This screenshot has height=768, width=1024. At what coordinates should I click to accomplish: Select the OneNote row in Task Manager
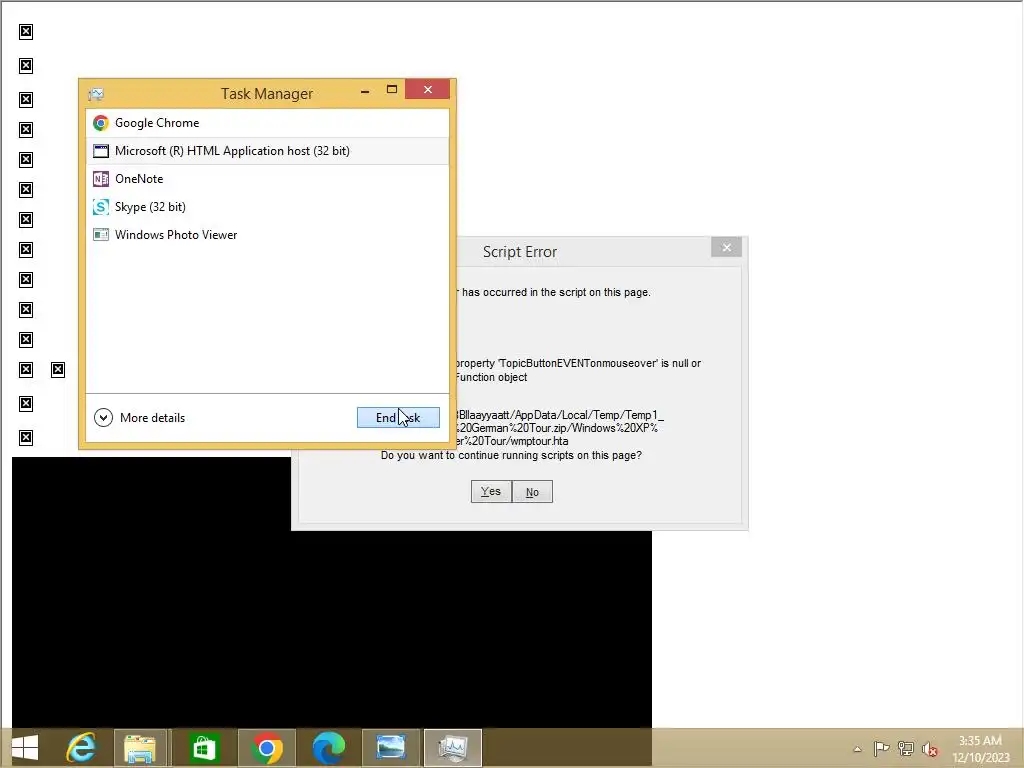pyautogui.click(x=267, y=179)
